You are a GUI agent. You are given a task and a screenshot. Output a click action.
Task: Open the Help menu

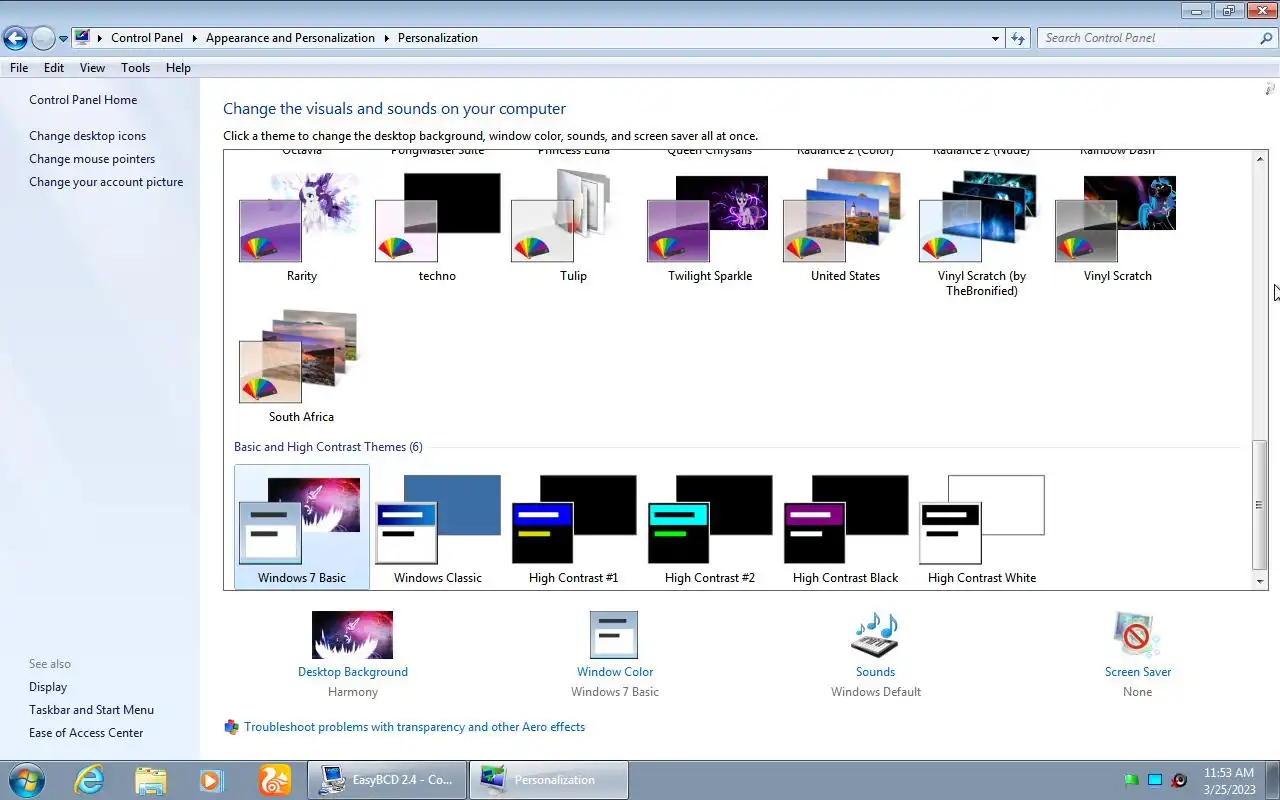(178, 68)
